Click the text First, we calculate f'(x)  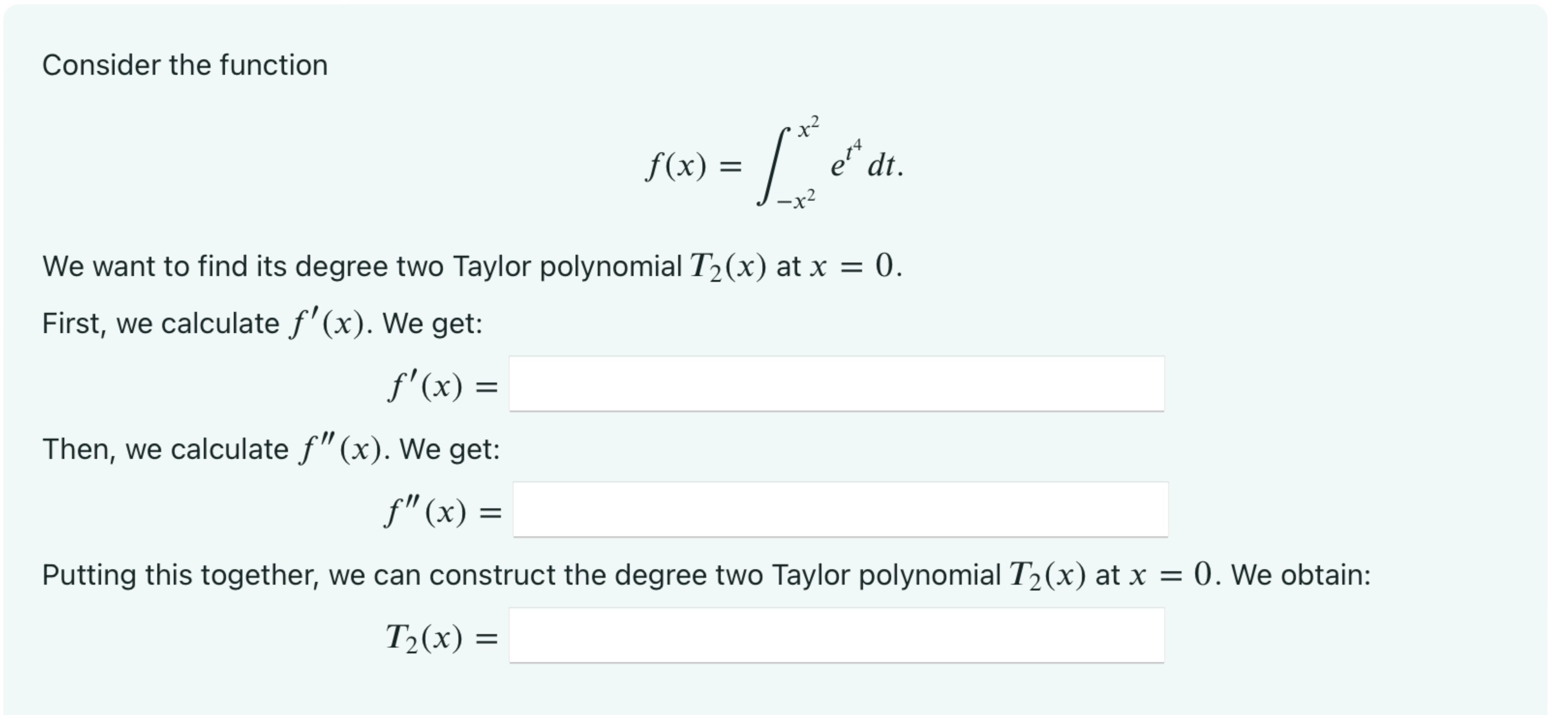pyautogui.click(x=262, y=323)
